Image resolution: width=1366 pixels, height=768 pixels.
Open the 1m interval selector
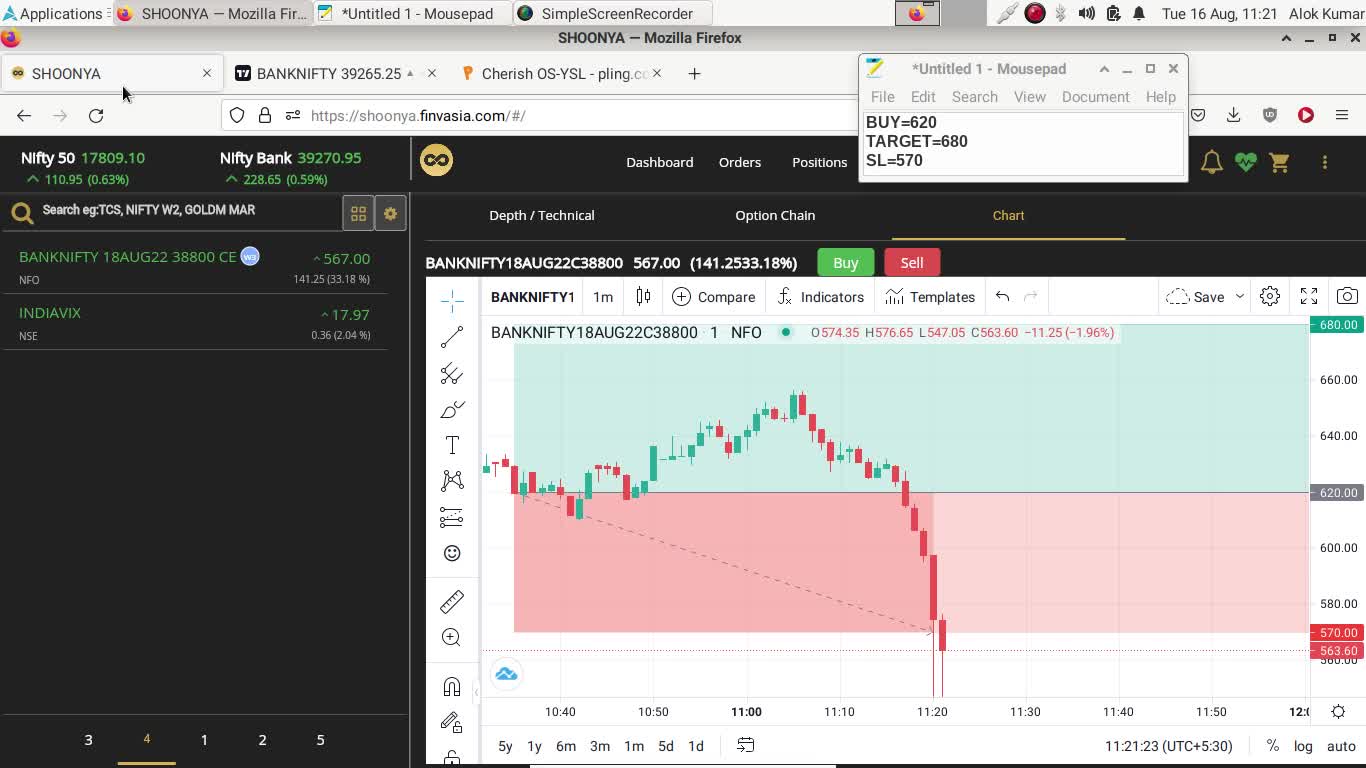pyautogui.click(x=603, y=297)
